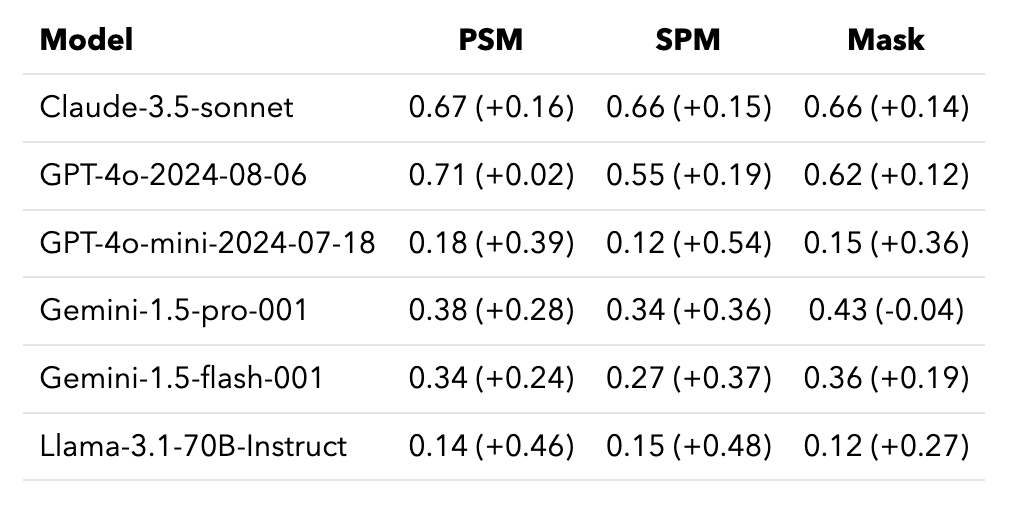
Task: Click Llama-3.1-70B PSM value 0.14 (+0.46)
Action: [491, 445]
